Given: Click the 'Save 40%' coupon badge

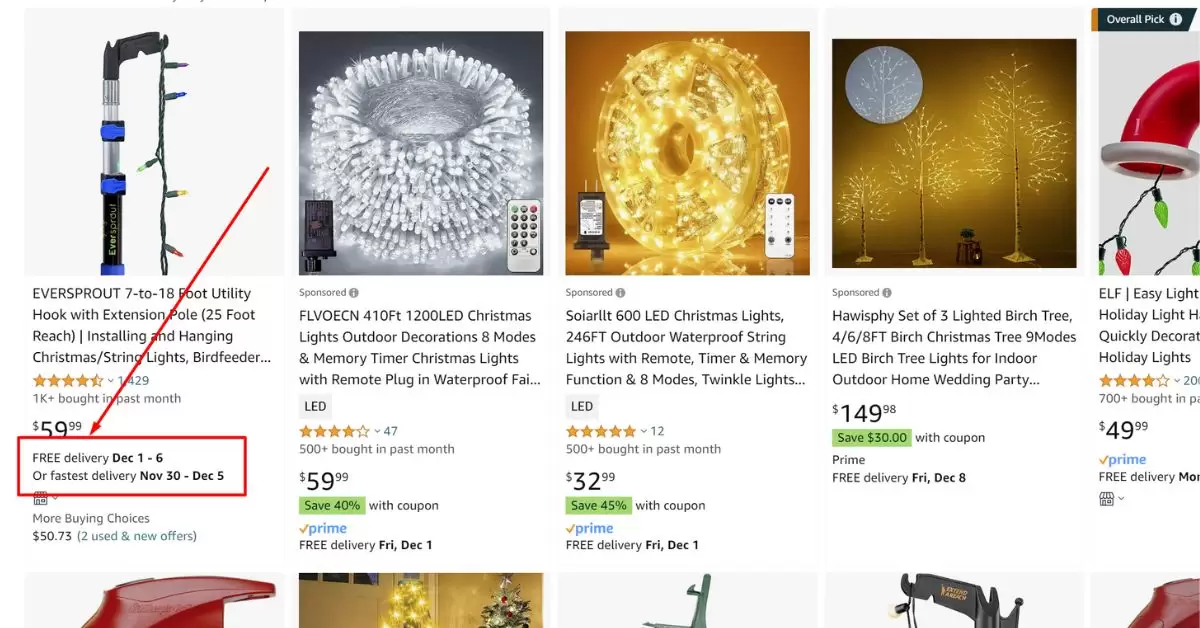Looking at the screenshot, I should [x=331, y=505].
